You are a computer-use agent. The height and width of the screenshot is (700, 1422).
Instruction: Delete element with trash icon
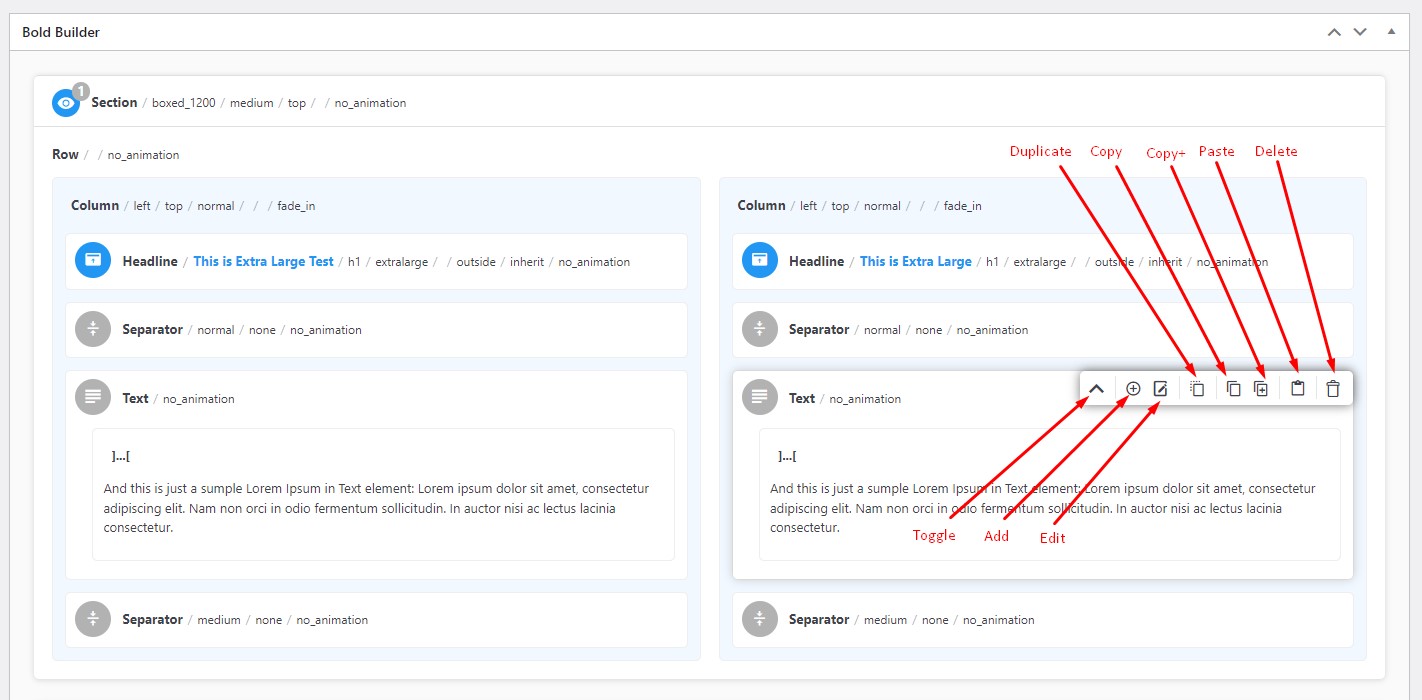tap(1333, 389)
